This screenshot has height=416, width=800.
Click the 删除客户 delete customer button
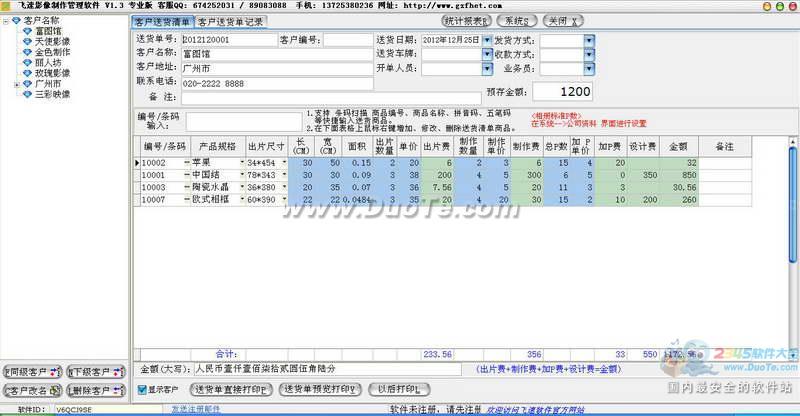[x=96, y=390]
